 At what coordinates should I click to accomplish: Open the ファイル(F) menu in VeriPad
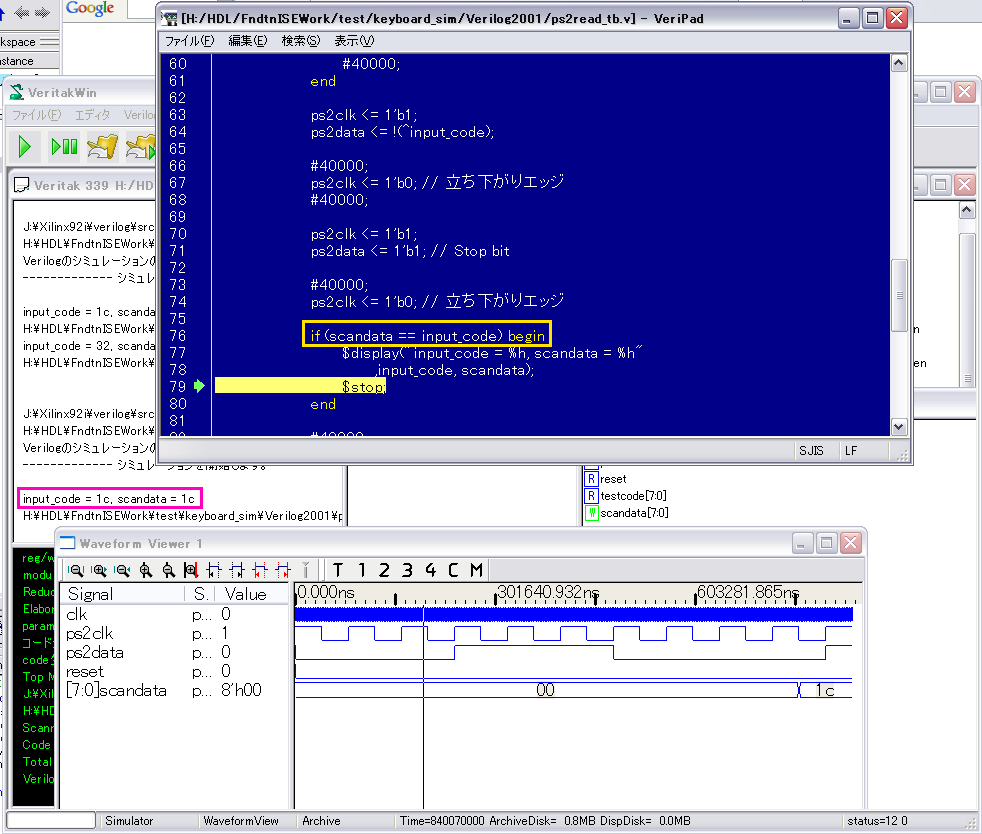pos(190,41)
